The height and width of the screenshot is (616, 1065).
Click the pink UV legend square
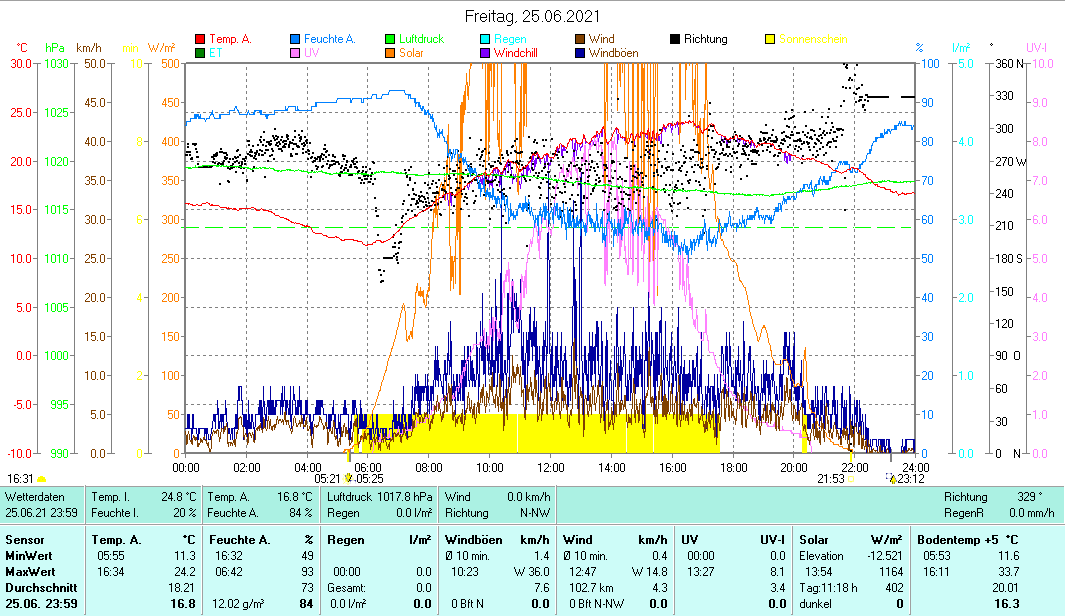[x=295, y=53]
